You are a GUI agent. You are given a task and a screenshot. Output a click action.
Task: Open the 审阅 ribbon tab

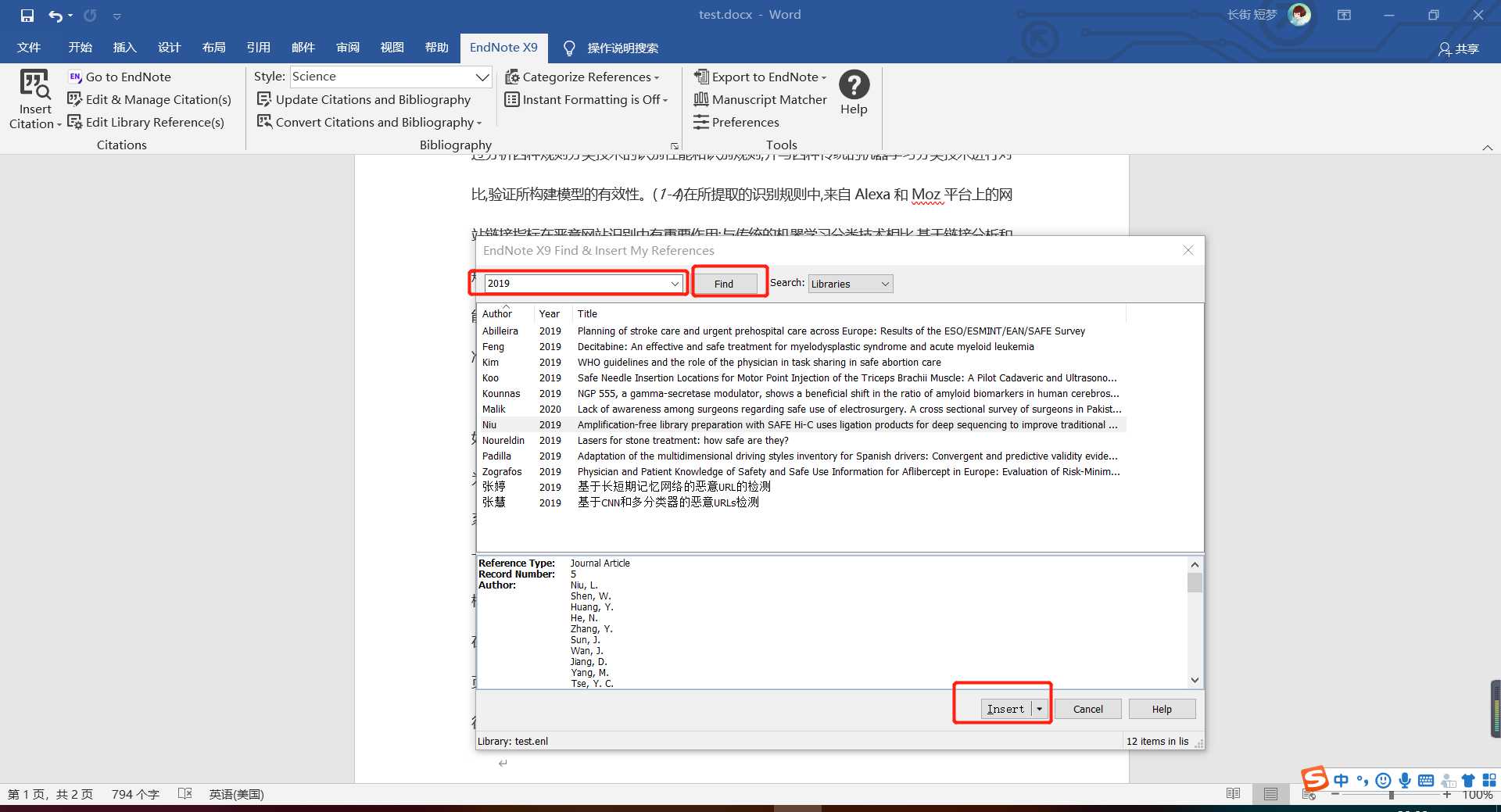[347, 48]
